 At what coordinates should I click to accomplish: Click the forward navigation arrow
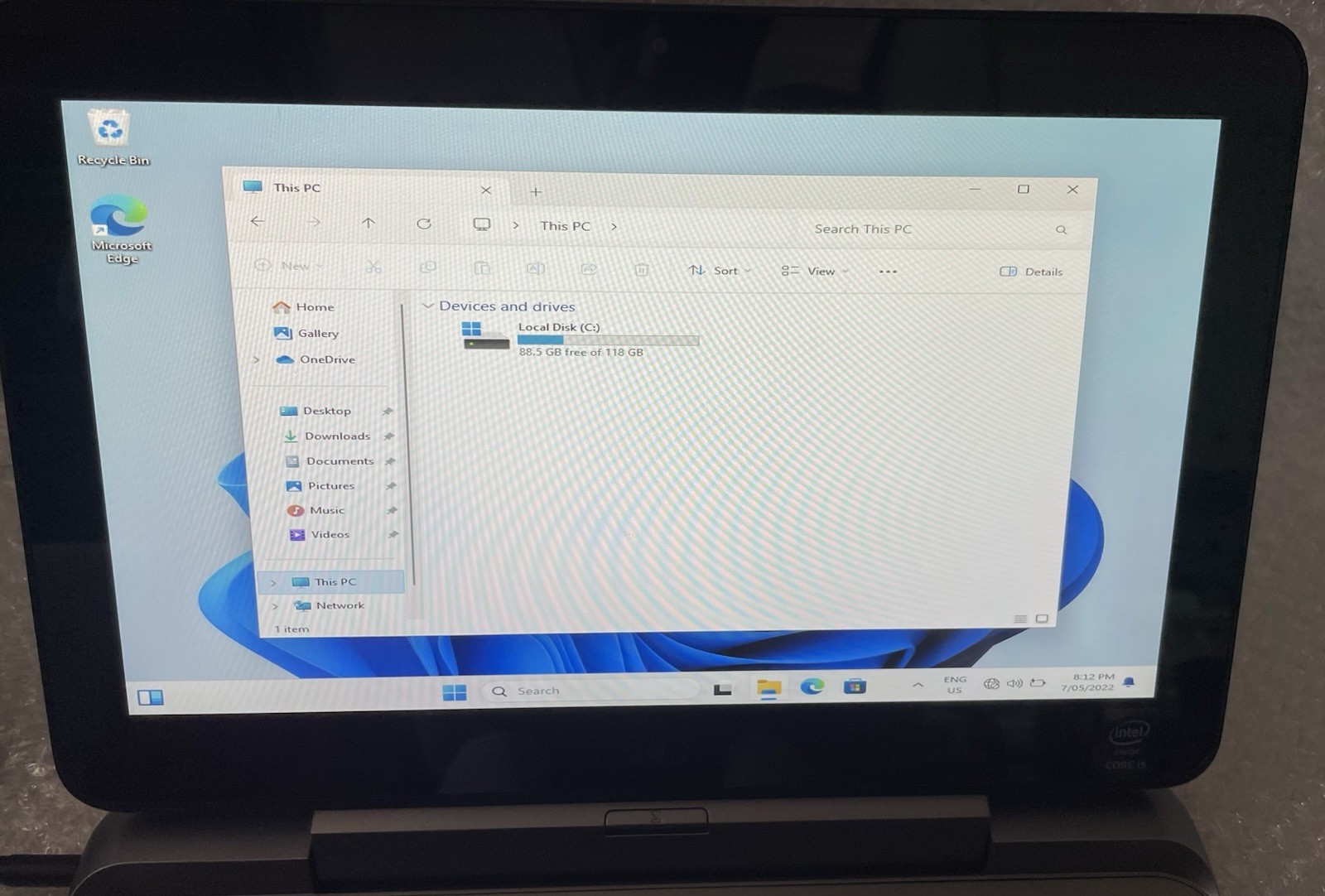314,222
